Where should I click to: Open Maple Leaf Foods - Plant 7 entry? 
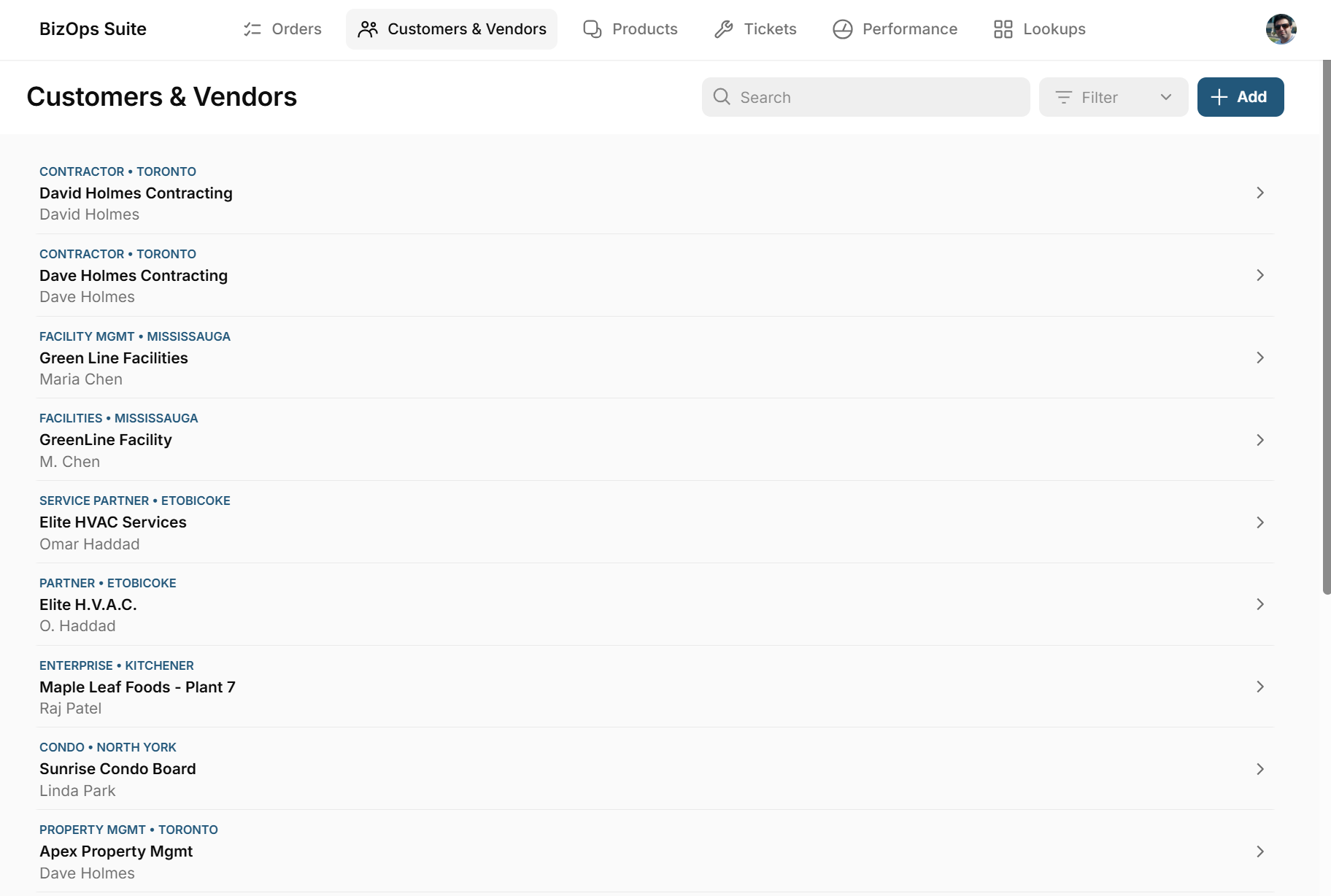655,687
